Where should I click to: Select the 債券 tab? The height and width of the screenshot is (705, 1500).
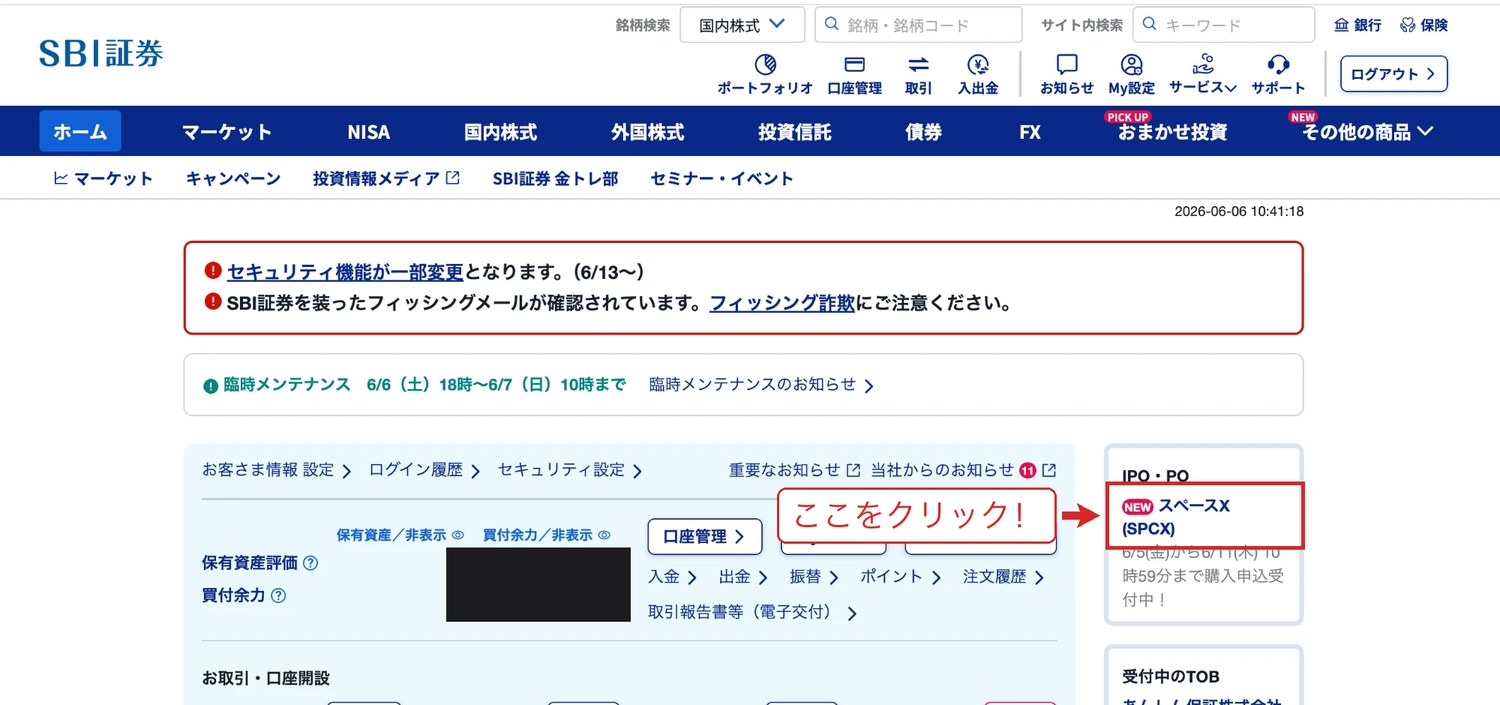coord(924,132)
